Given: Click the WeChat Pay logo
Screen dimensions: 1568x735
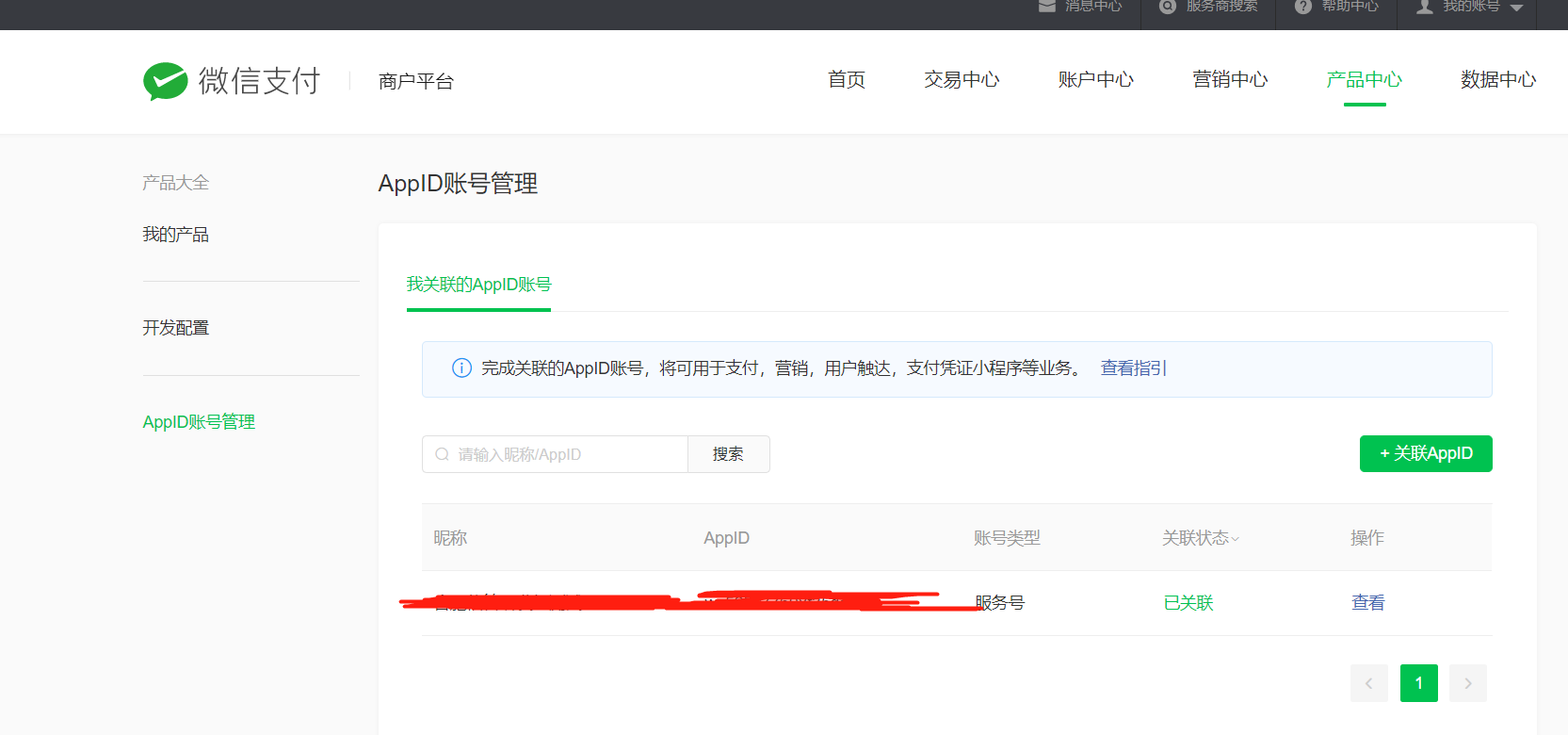Looking at the screenshot, I should (x=232, y=81).
